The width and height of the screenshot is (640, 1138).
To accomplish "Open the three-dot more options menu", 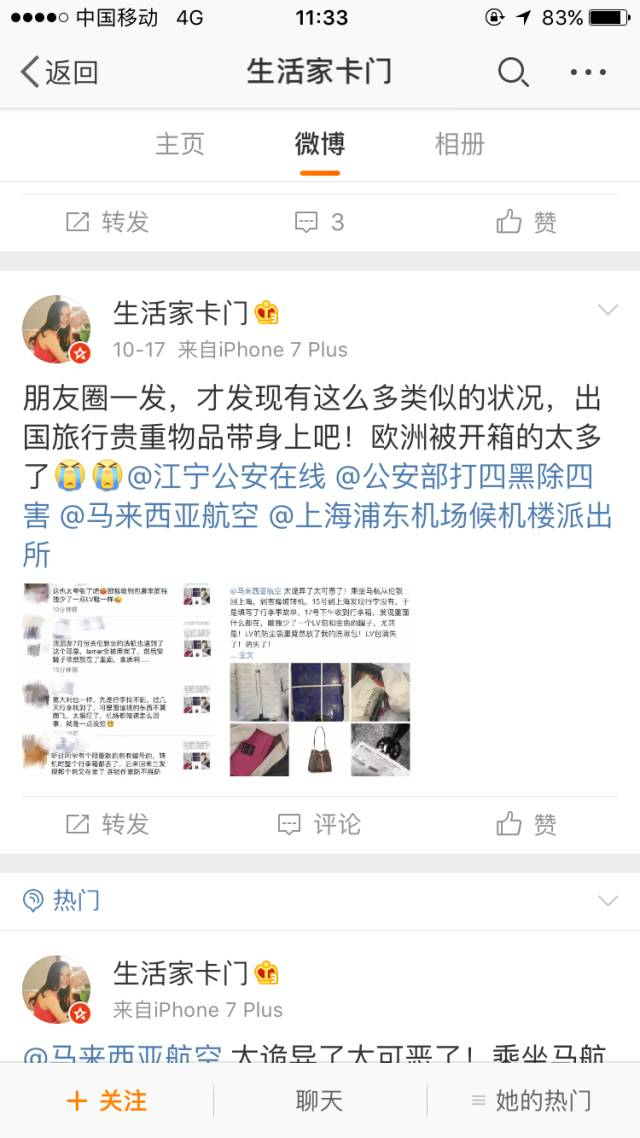I will (x=588, y=72).
